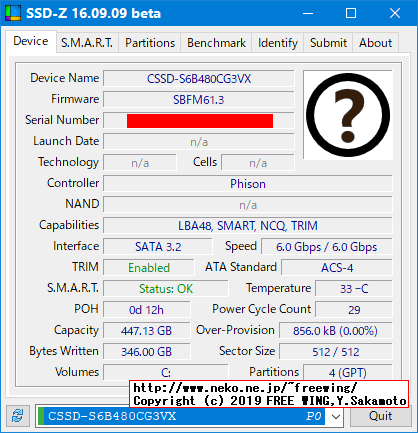Click the Quit button

click(x=380, y=416)
